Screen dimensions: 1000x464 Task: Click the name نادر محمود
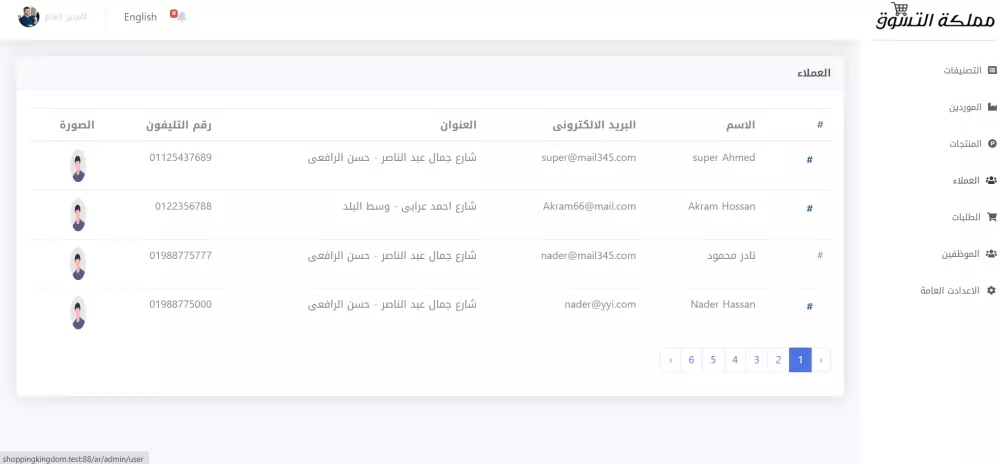[732, 256]
